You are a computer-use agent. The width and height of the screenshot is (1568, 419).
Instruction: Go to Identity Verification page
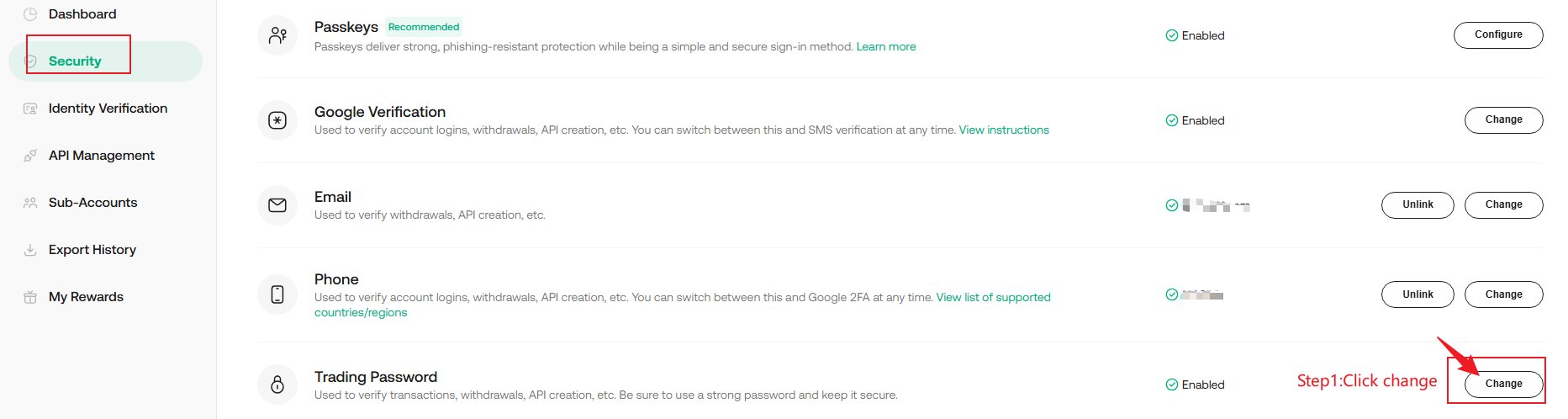[108, 109]
